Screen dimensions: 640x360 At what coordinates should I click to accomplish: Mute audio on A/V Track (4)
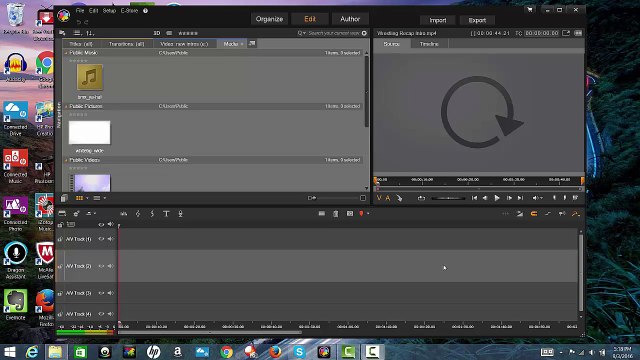[x=111, y=314]
